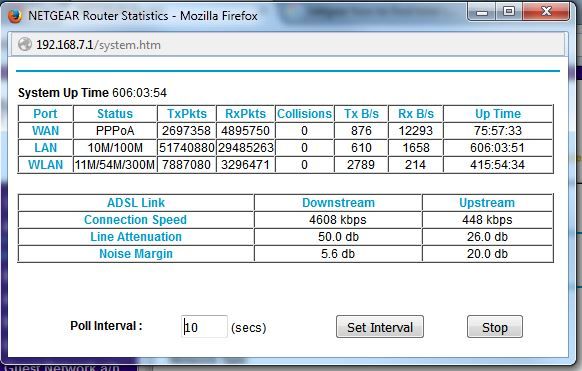Click the Tx B/s column header

click(361, 114)
